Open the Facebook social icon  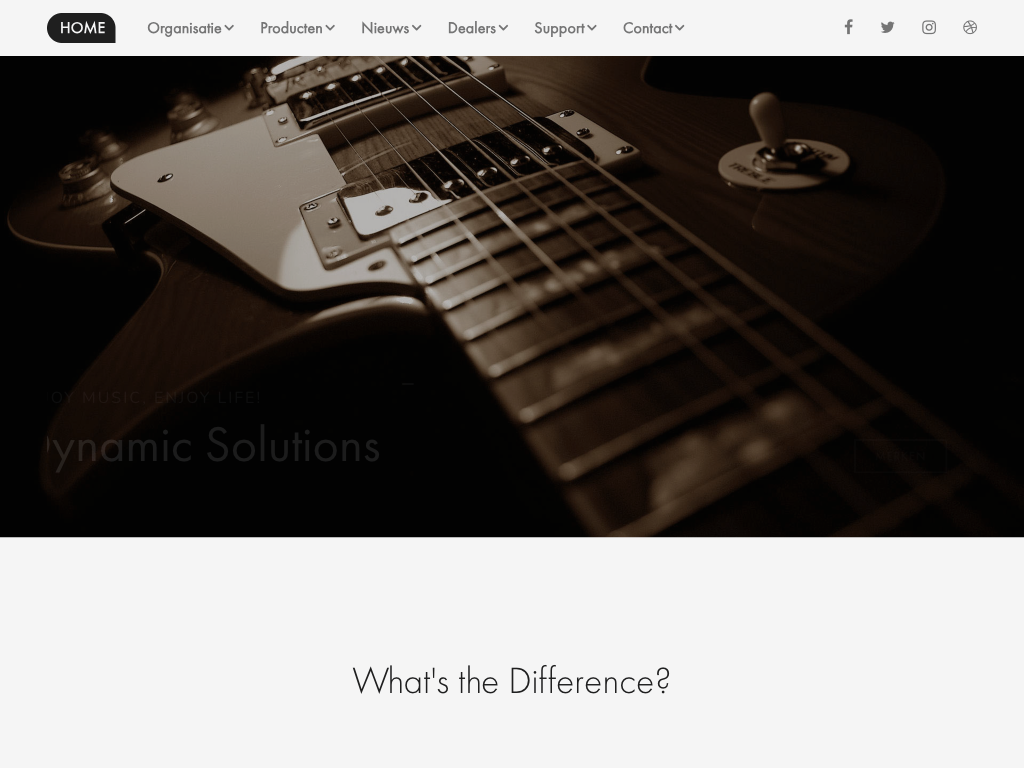click(x=848, y=27)
